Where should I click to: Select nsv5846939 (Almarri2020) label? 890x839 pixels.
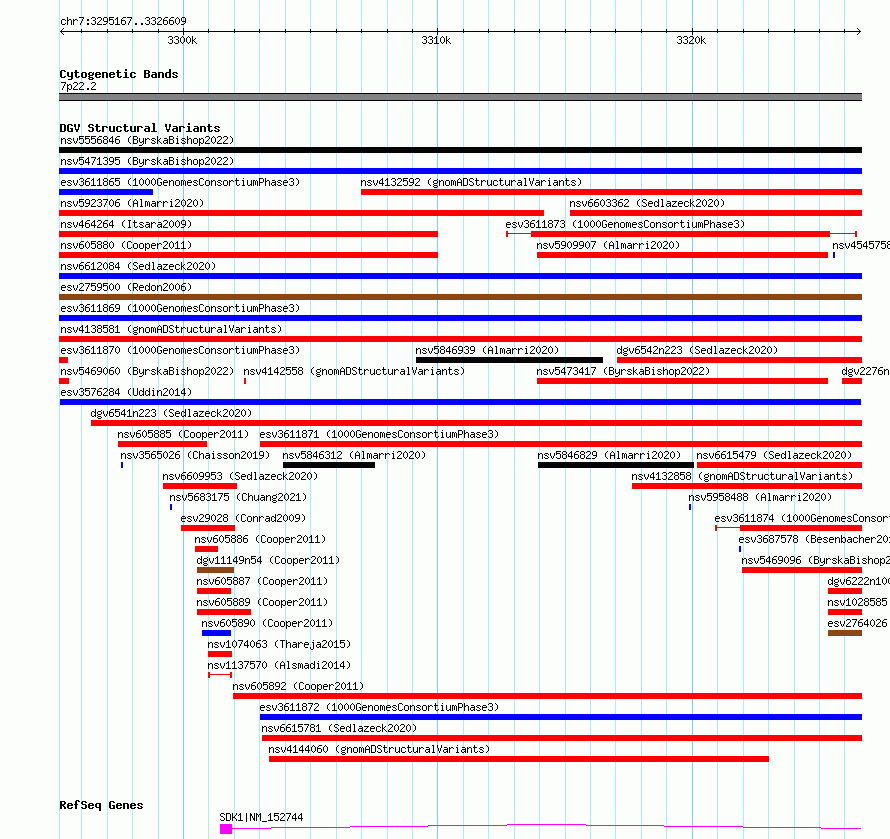click(487, 350)
